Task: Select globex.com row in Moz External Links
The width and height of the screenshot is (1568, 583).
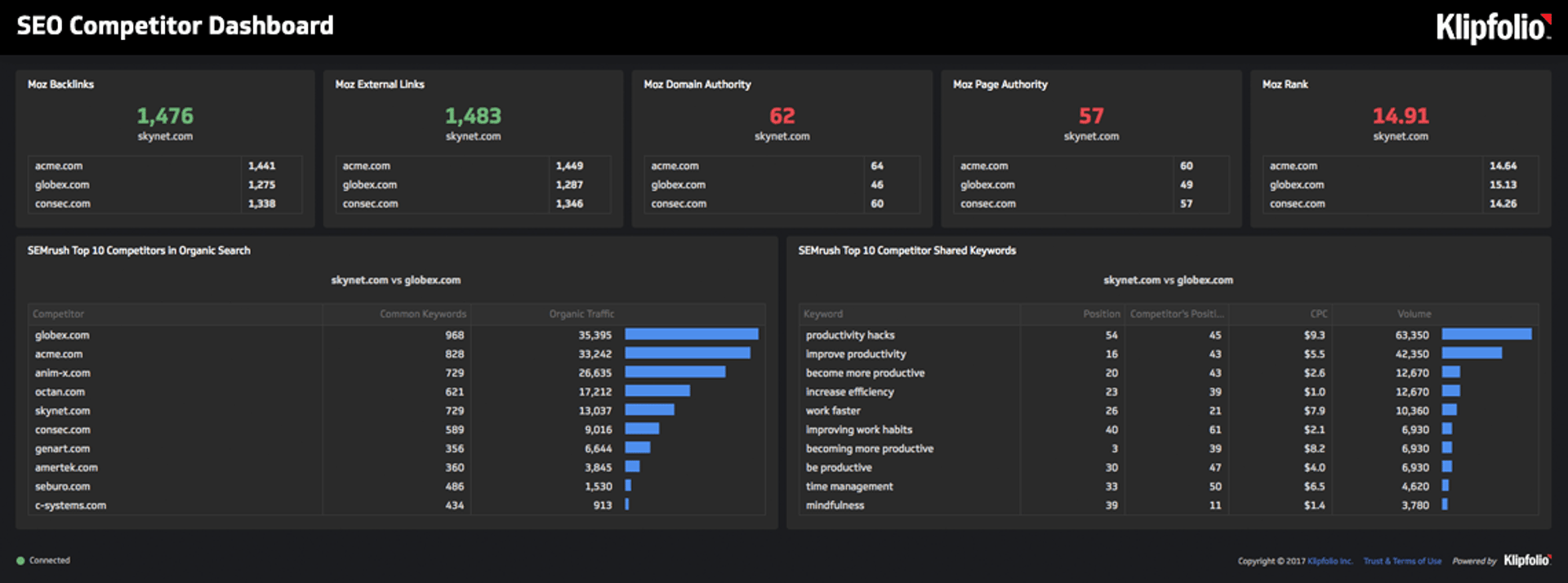Action: tap(473, 185)
